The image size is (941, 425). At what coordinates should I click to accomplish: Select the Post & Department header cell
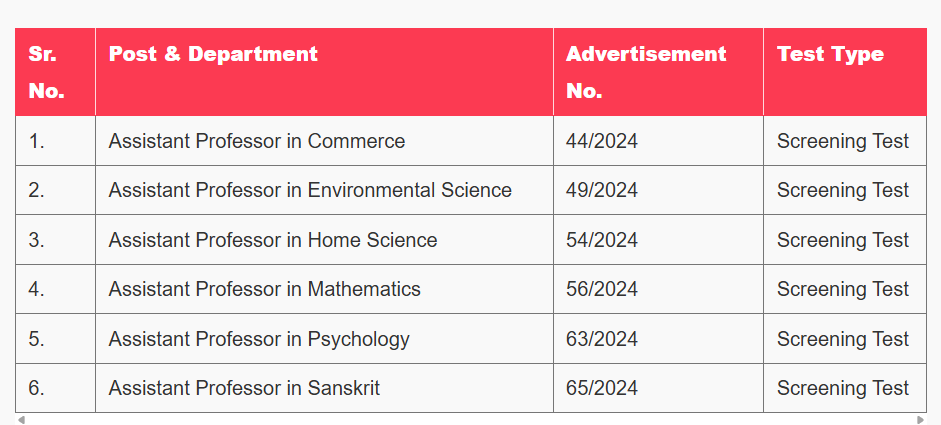(324, 72)
